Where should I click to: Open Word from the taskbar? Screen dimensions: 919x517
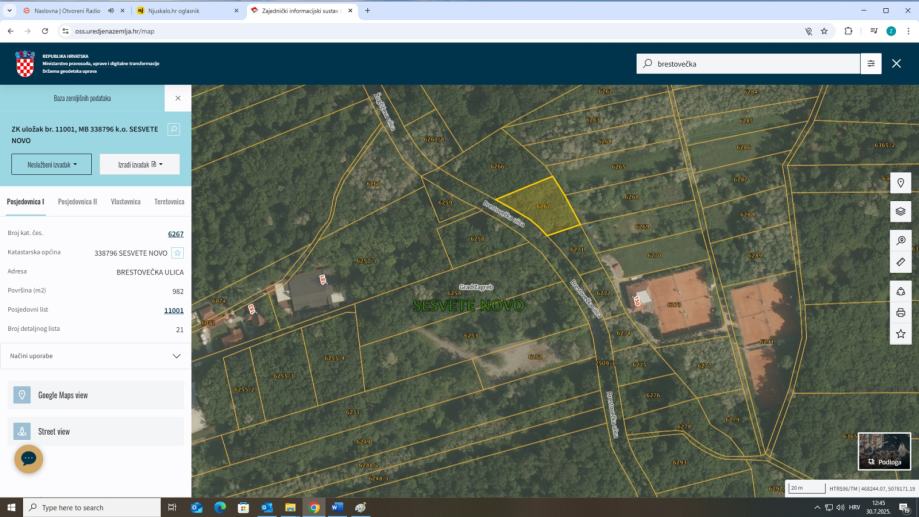tap(337, 508)
